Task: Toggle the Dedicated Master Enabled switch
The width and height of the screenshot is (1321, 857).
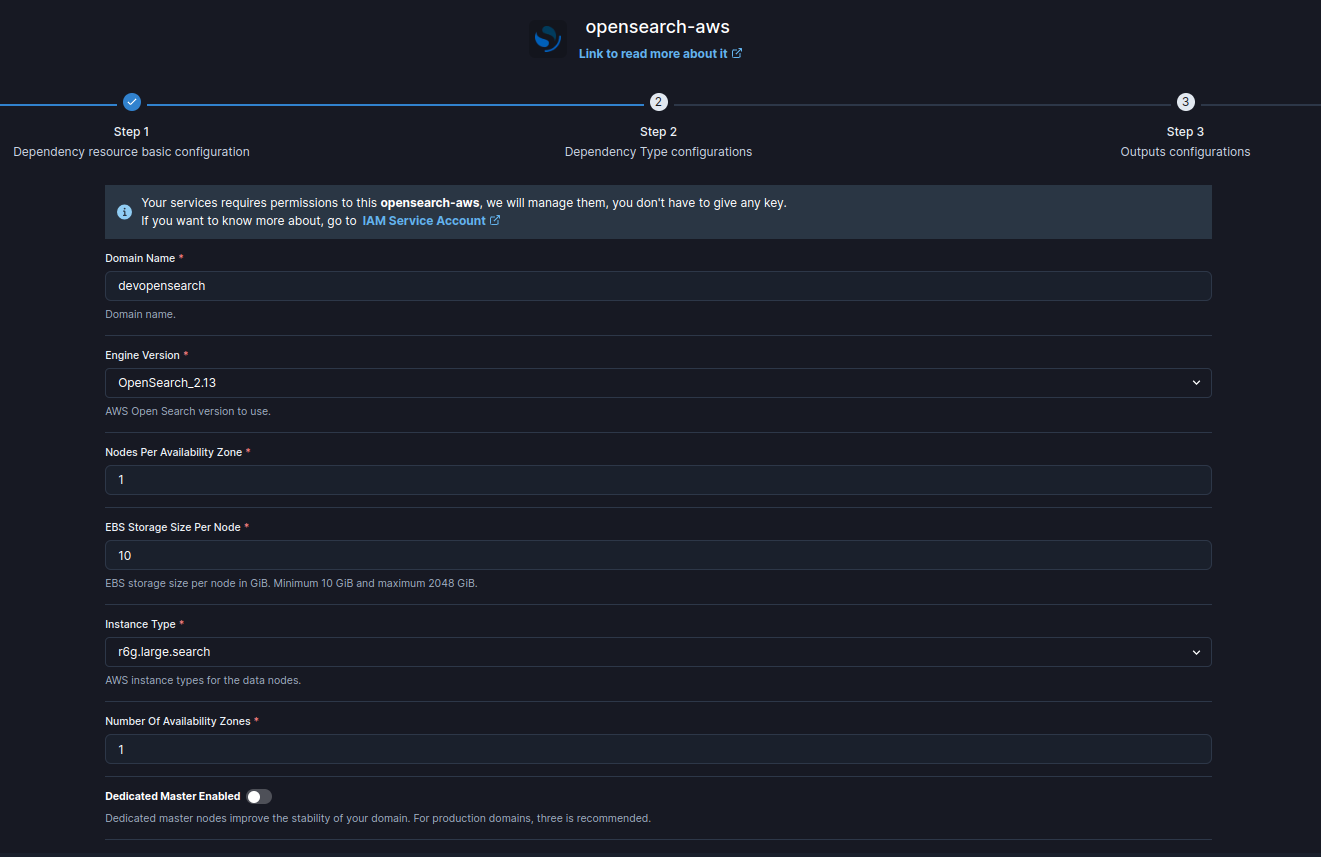Action: coord(259,796)
